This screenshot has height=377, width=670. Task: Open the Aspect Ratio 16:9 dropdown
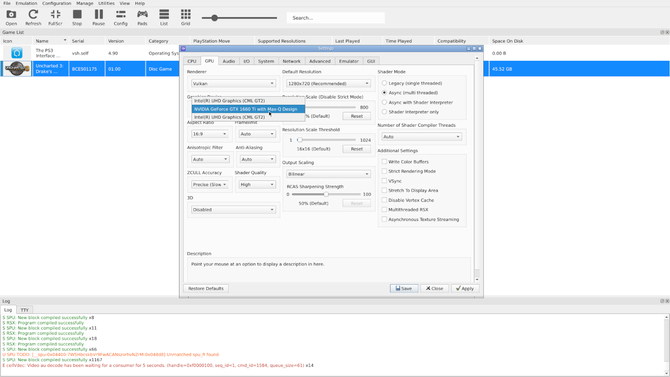coord(209,134)
